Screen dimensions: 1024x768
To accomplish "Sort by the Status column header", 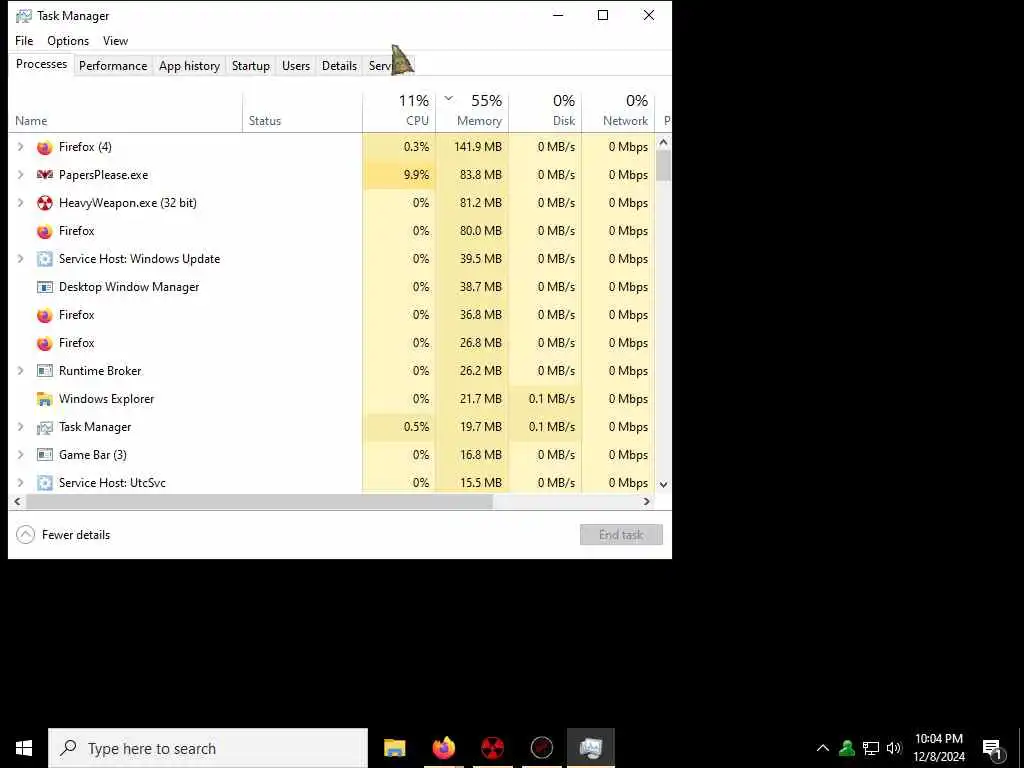I will click(x=302, y=110).
